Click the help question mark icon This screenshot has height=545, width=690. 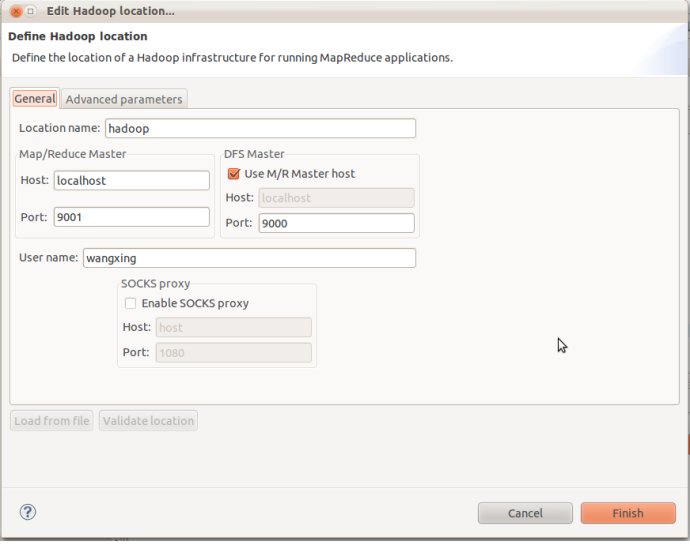(x=28, y=512)
